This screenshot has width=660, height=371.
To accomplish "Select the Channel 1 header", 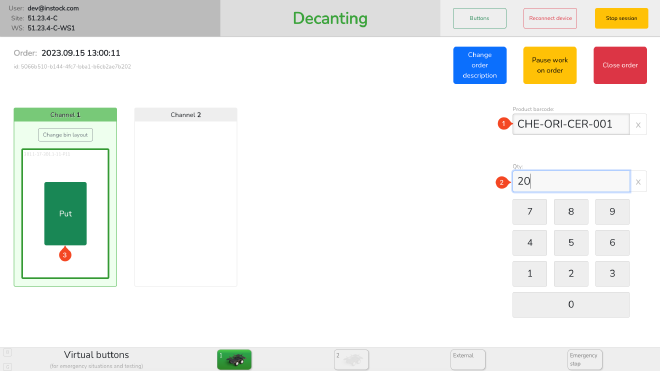I will 65,115.
